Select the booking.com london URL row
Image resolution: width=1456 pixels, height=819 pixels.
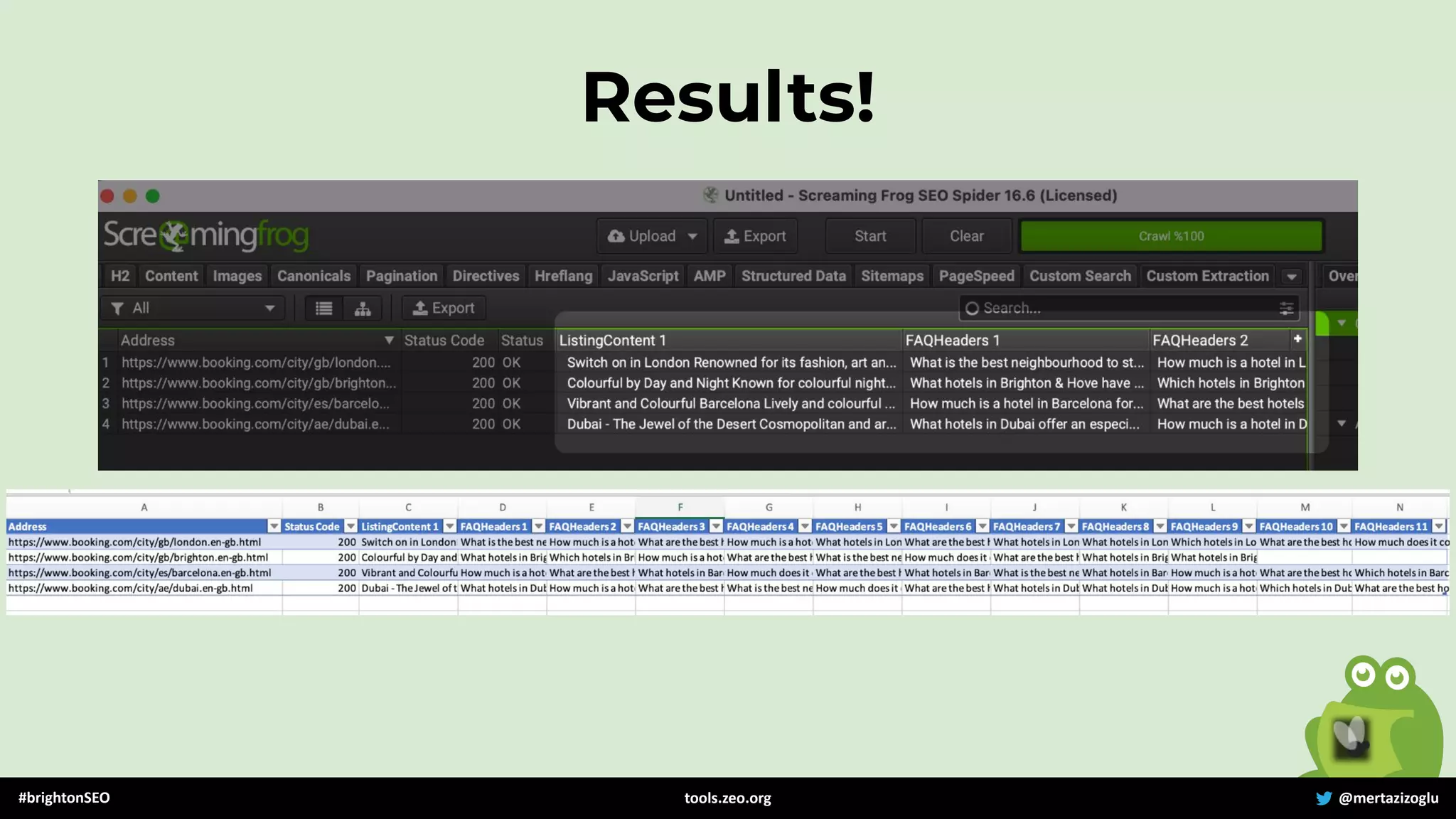pyautogui.click(x=256, y=363)
